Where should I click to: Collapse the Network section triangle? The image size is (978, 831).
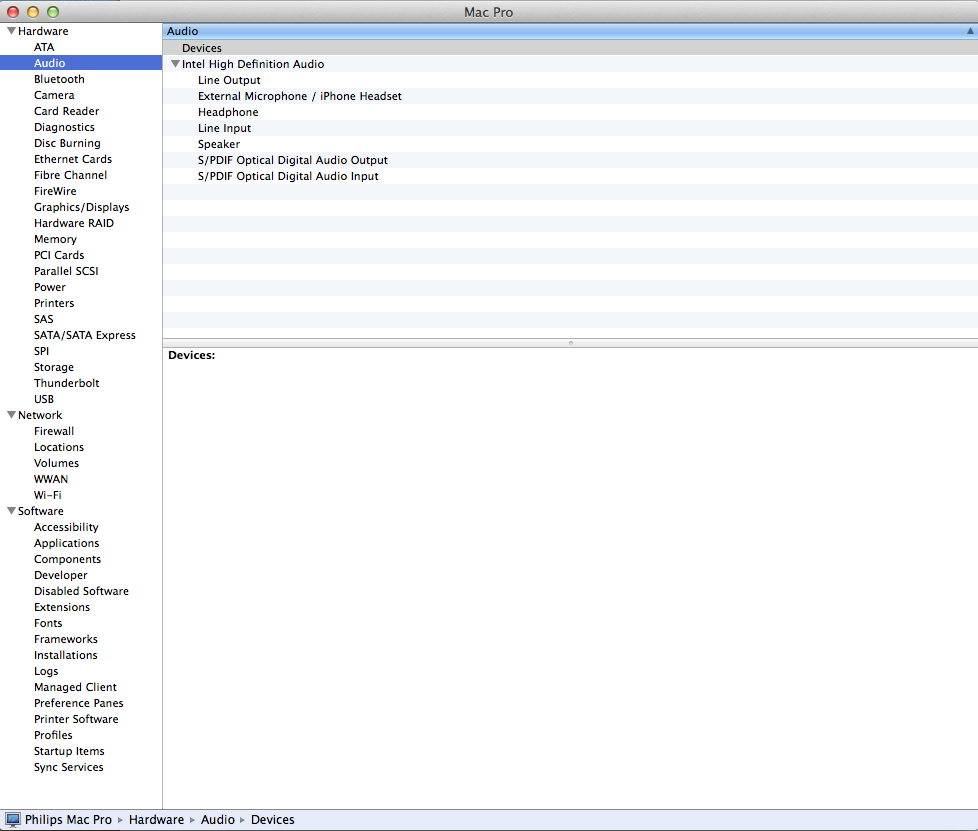(x=11, y=415)
